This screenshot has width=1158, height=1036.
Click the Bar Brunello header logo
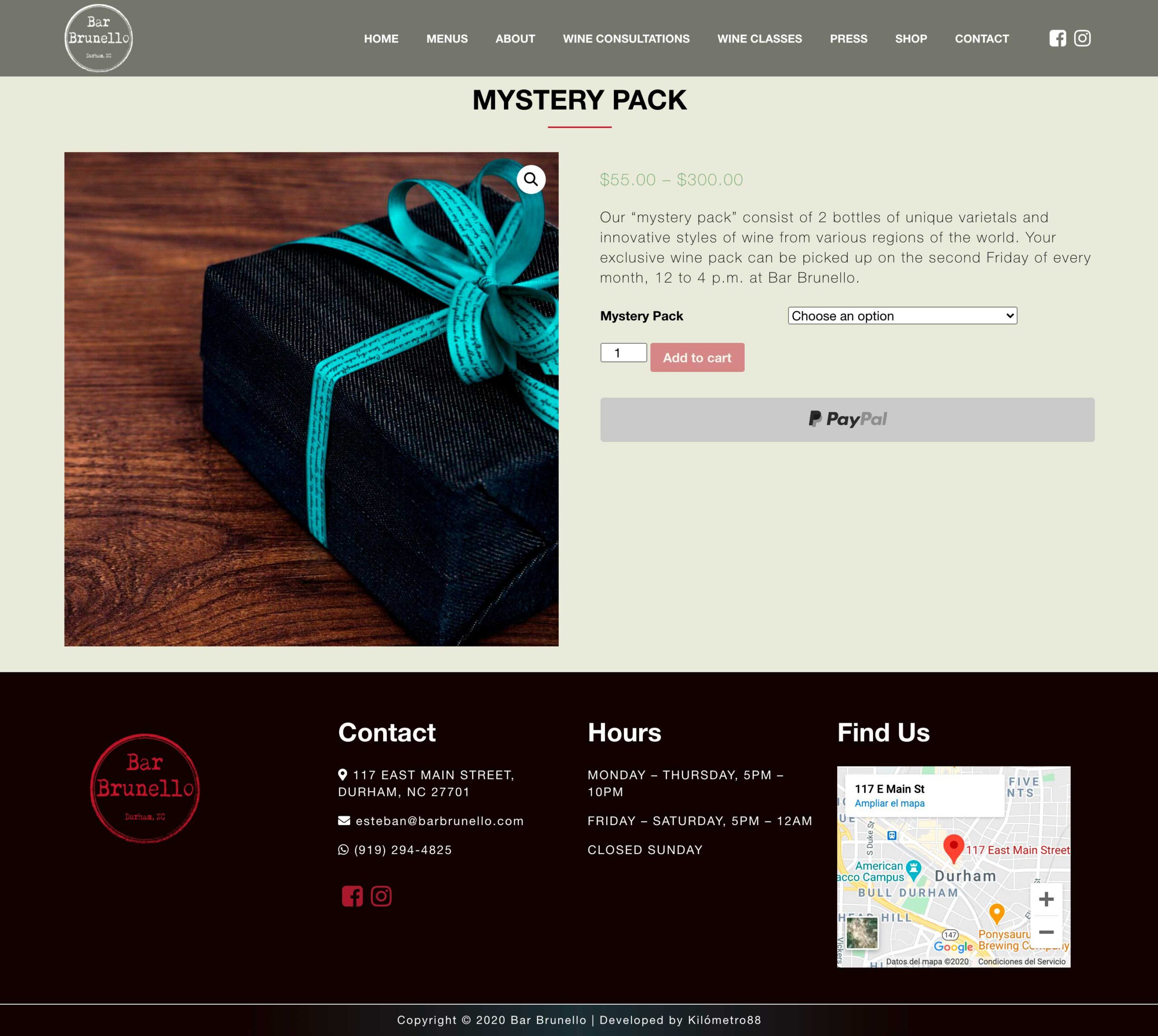pos(99,38)
